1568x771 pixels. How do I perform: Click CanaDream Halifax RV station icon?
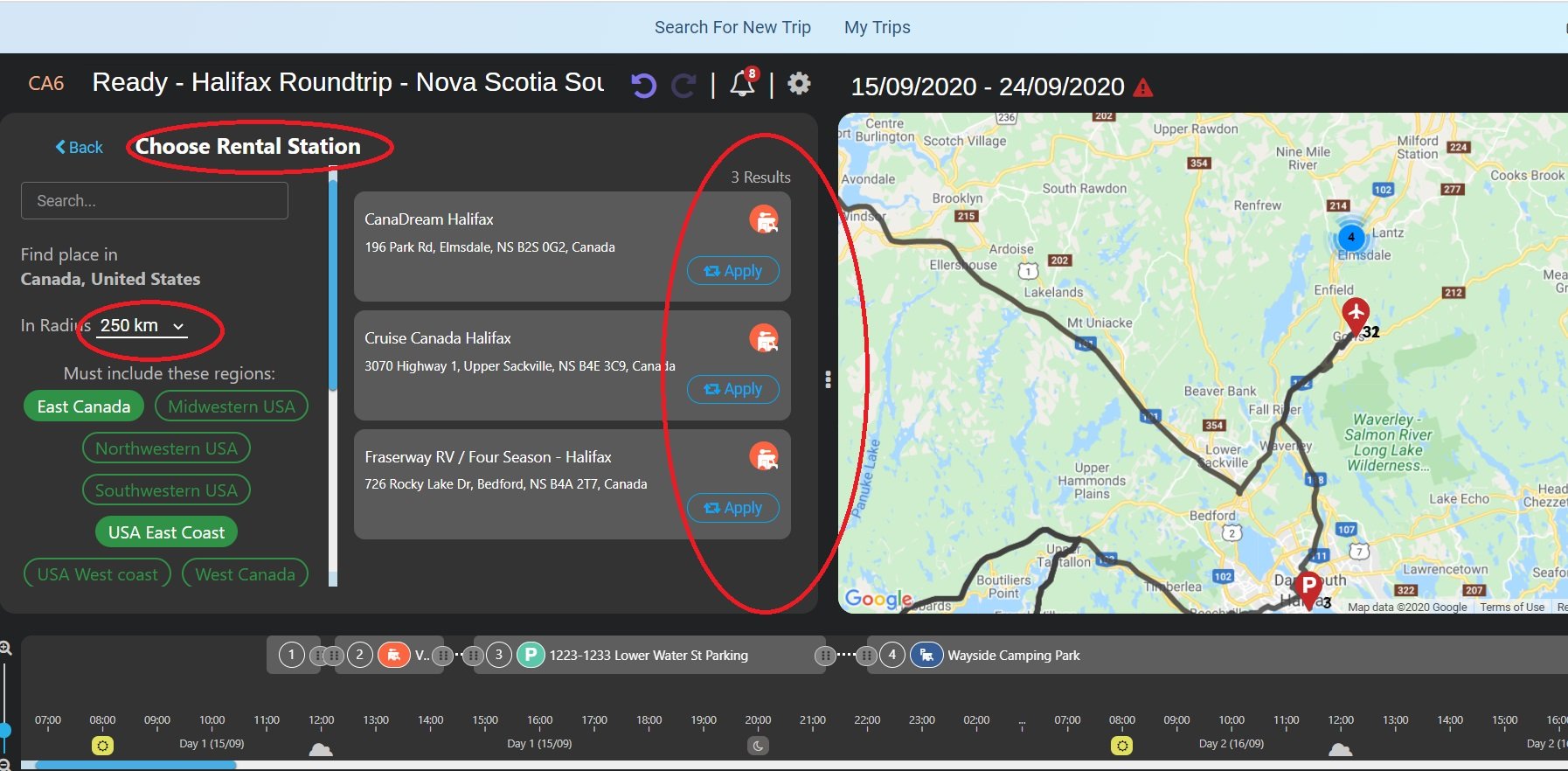pyautogui.click(x=764, y=219)
